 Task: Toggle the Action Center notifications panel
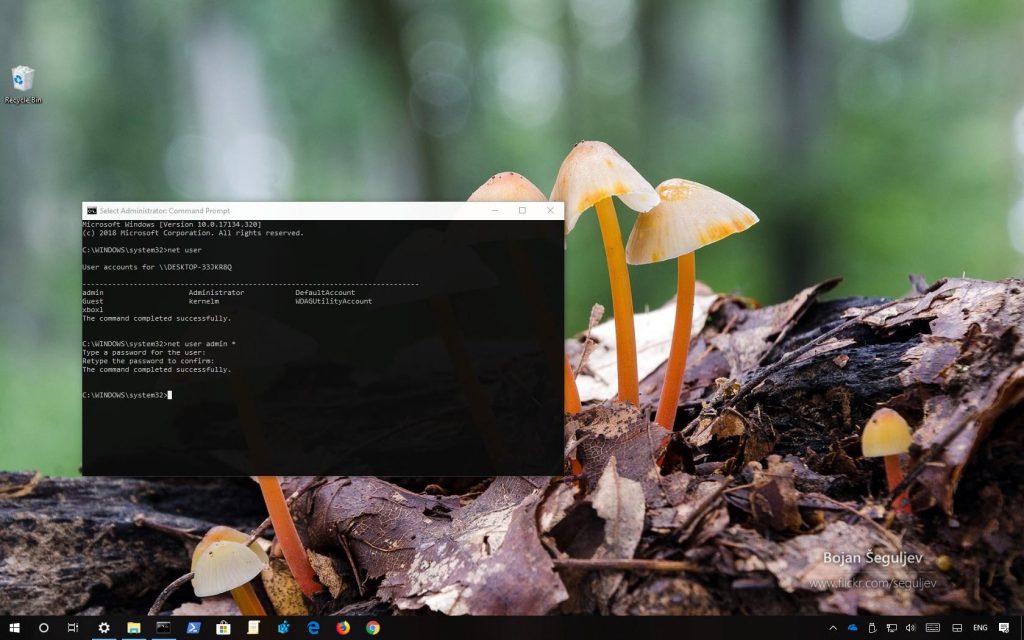click(1004, 627)
